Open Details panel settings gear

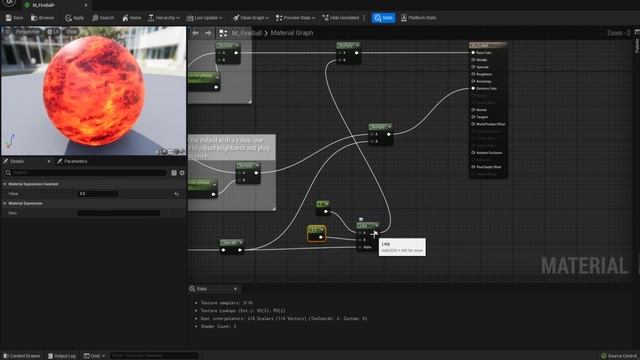pyautogui.click(x=182, y=173)
